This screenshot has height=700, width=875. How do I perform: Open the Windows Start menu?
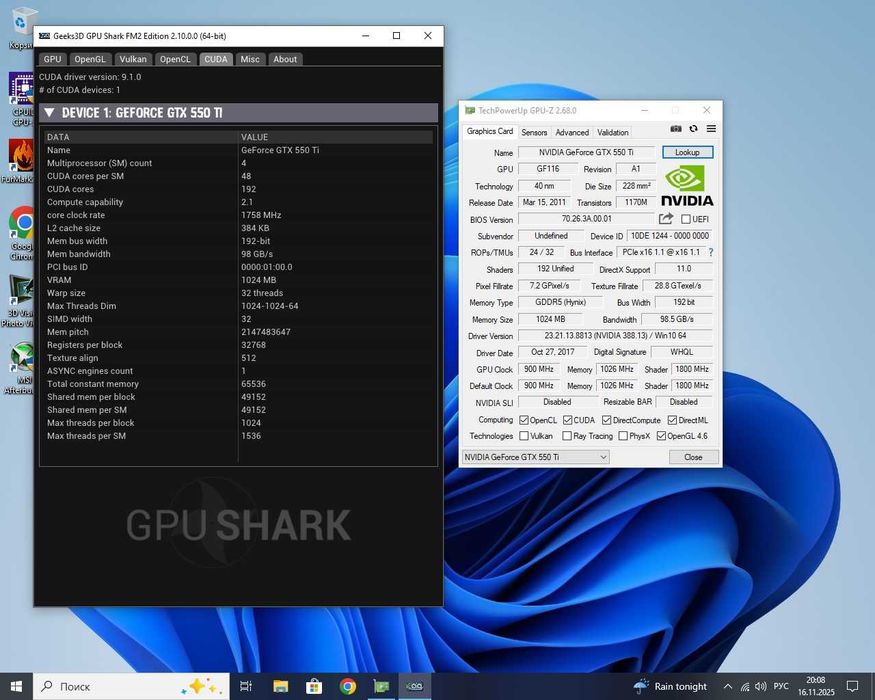tap(16, 686)
